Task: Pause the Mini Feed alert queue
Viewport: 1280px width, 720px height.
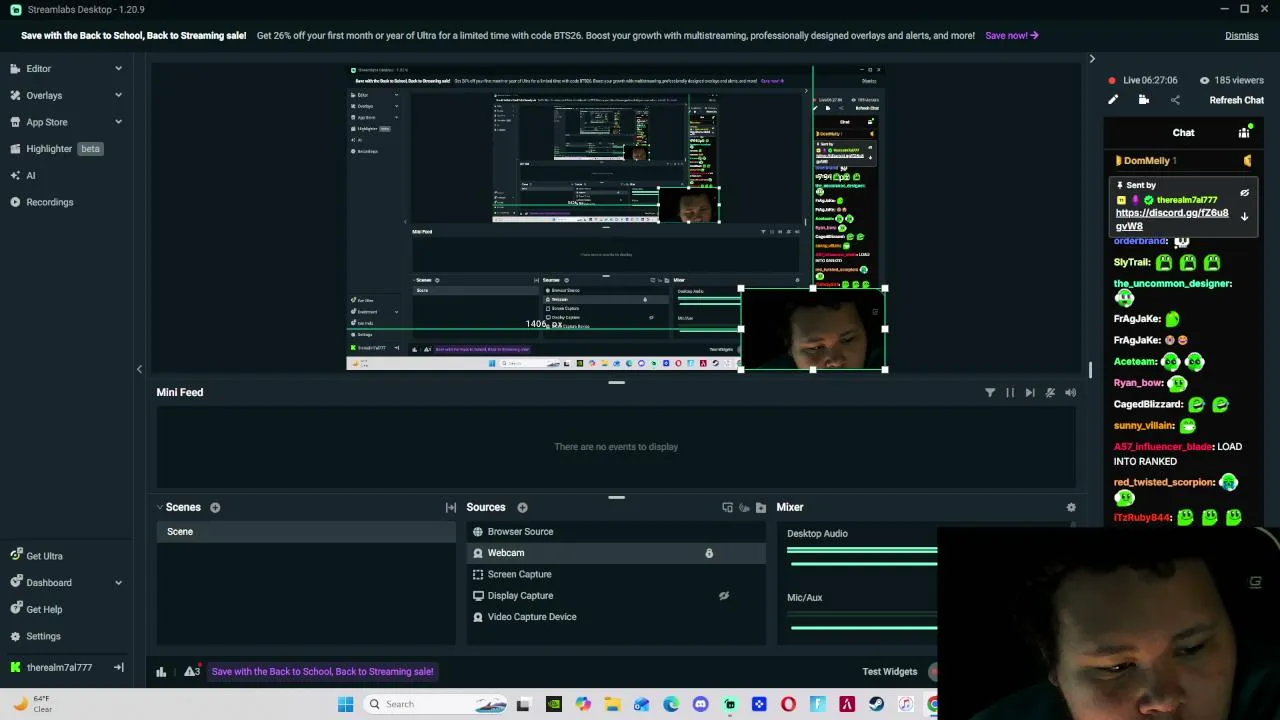Action: pyautogui.click(x=1010, y=393)
